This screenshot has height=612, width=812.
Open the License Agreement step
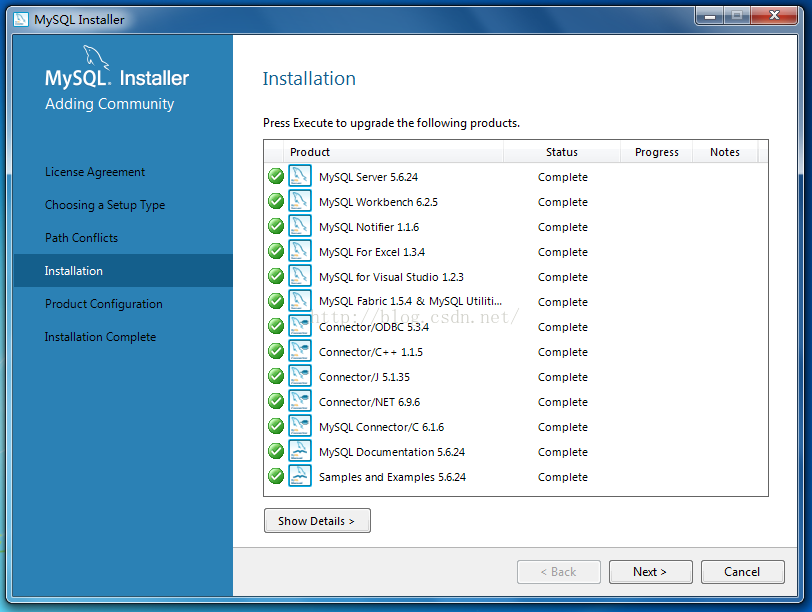click(x=95, y=172)
